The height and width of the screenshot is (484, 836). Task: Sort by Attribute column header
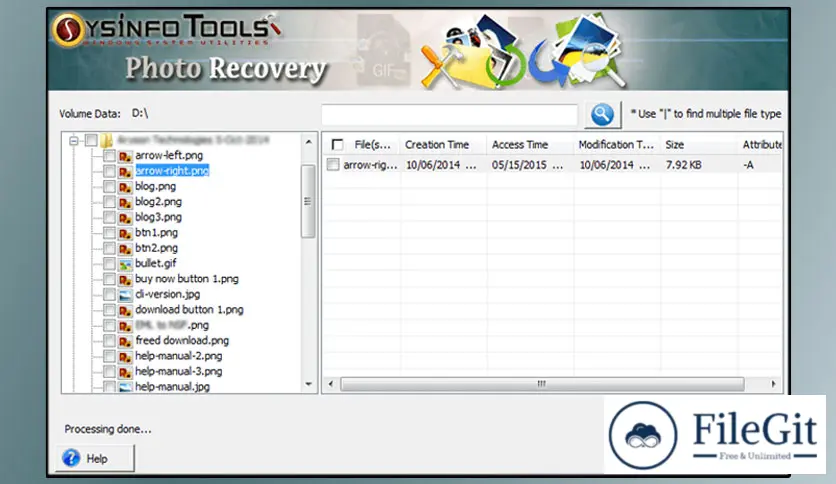(x=761, y=144)
